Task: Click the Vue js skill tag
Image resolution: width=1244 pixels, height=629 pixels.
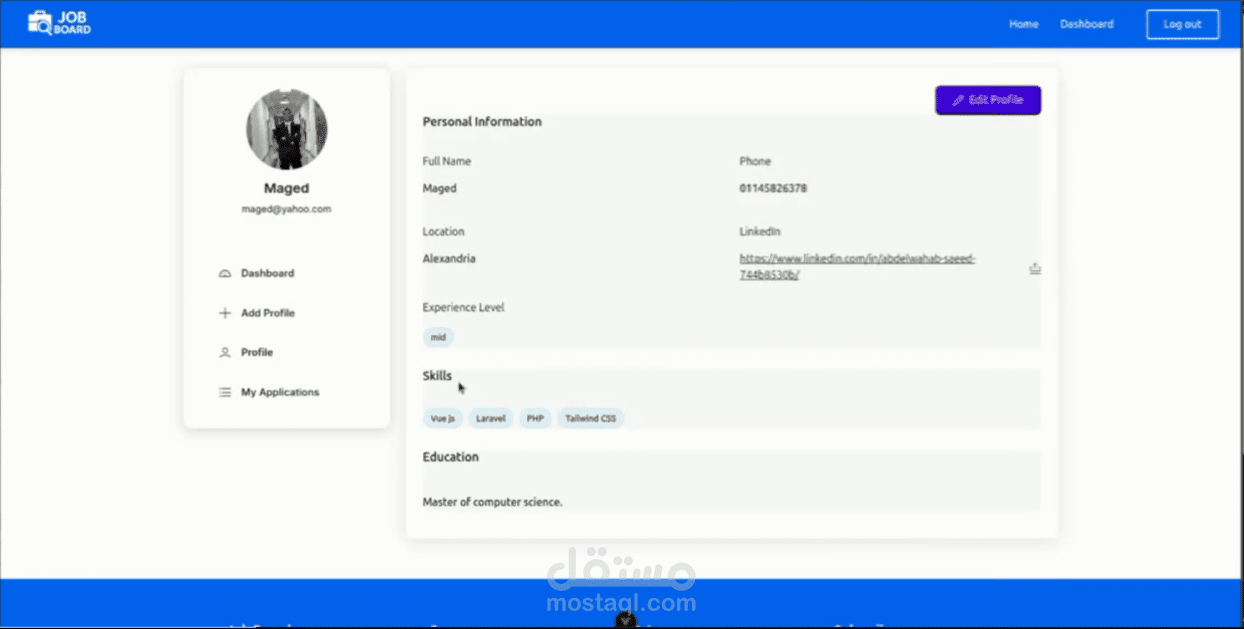Action: pyautogui.click(x=443, y=418)
